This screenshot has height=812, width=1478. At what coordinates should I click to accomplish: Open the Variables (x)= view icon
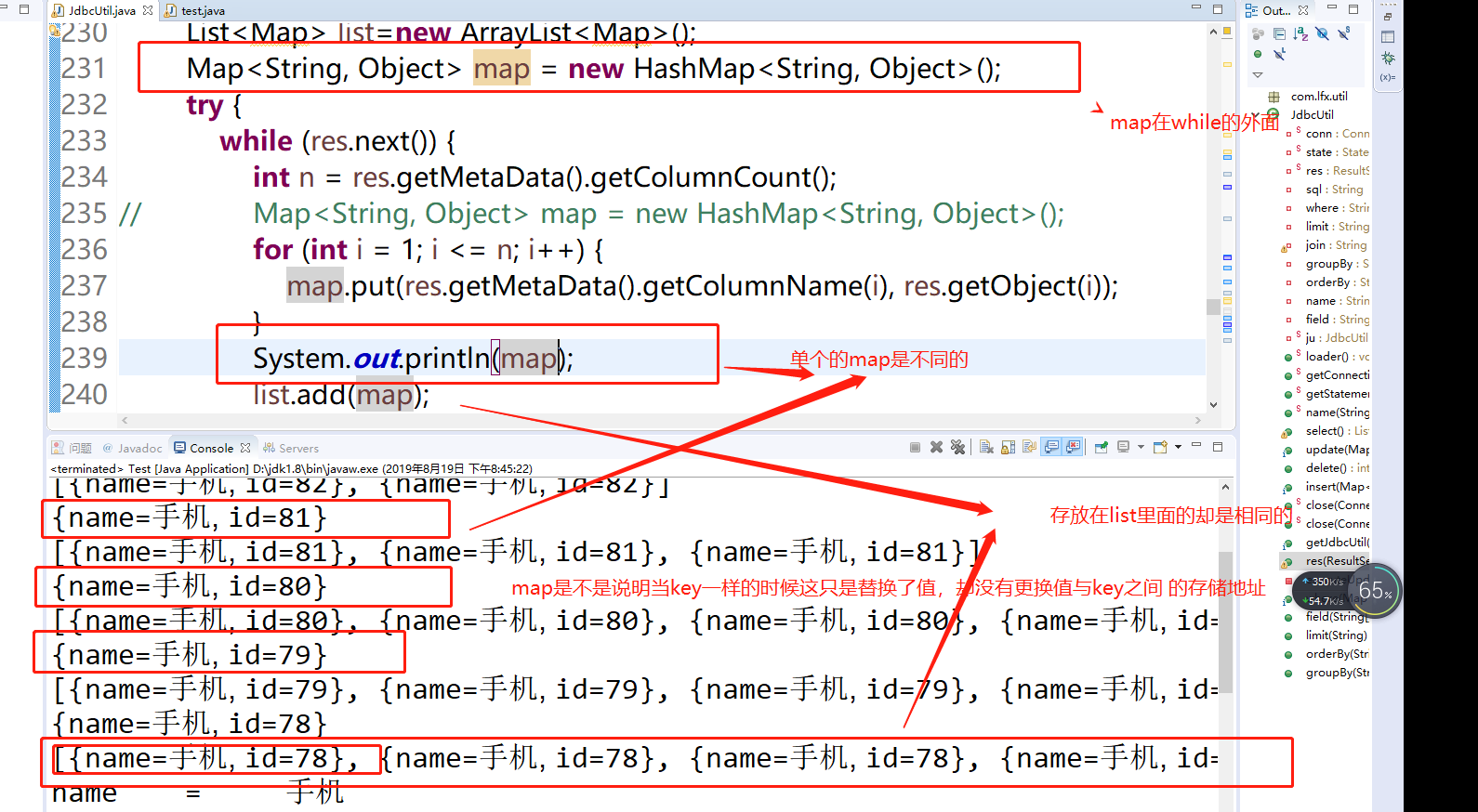pos(1388,78)
